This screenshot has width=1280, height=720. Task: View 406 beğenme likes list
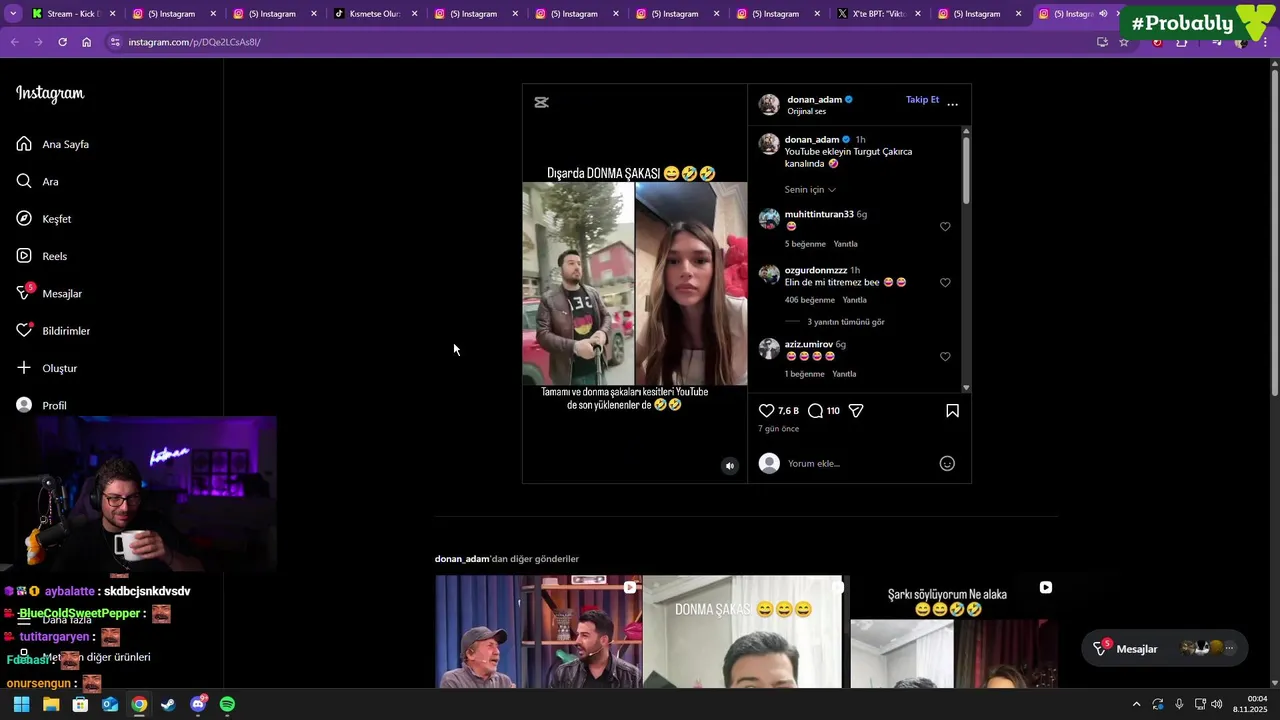[x=809, y=300]
